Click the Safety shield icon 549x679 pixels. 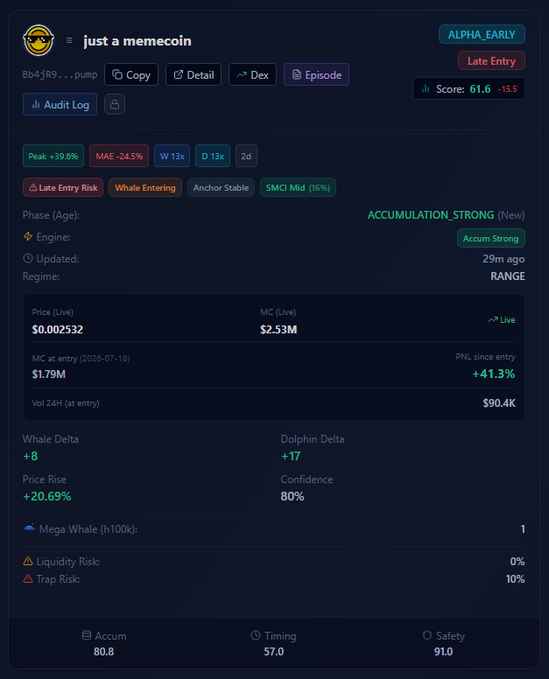(x=427, y=635)
